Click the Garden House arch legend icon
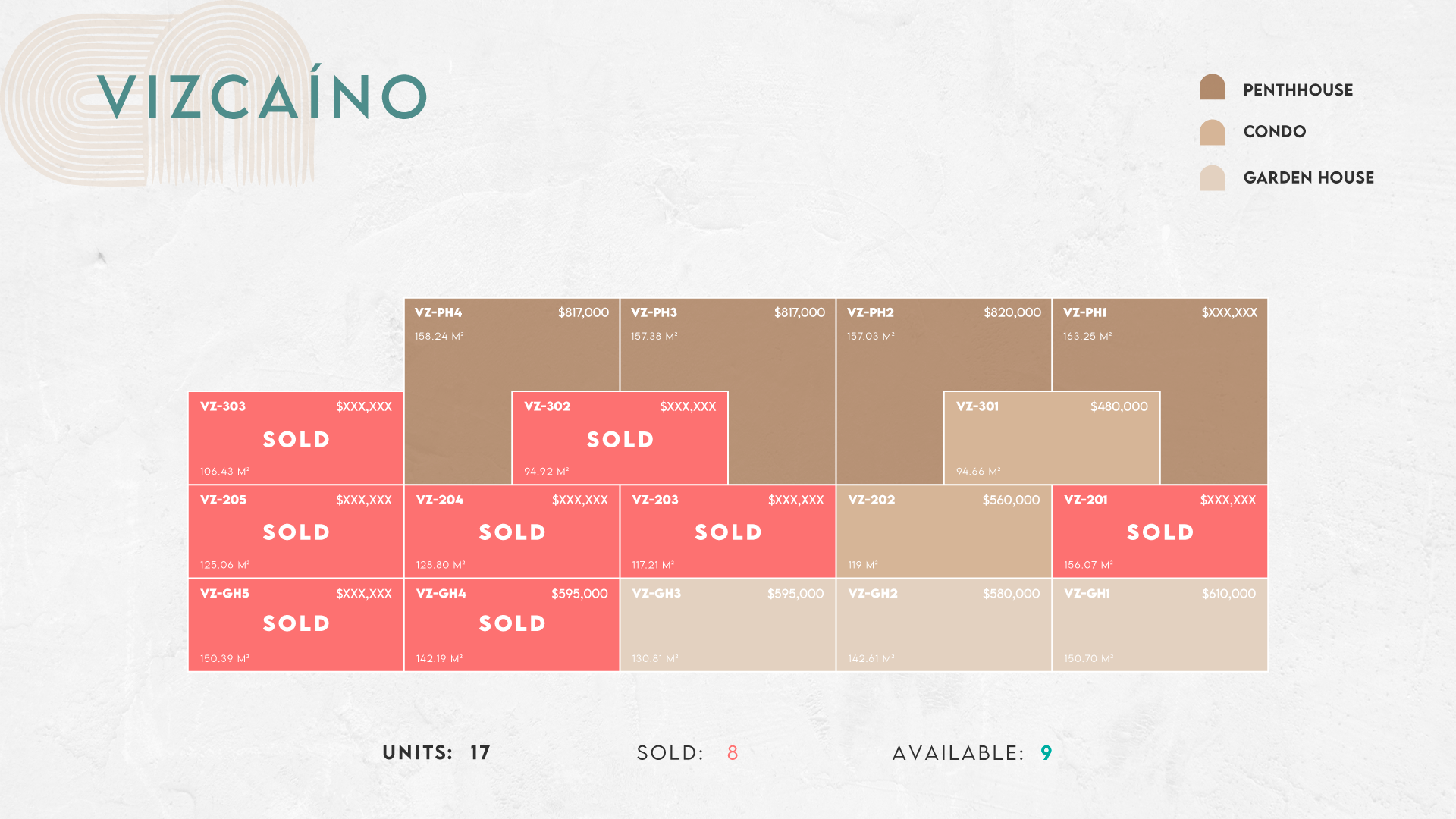 click(1212, 177)
